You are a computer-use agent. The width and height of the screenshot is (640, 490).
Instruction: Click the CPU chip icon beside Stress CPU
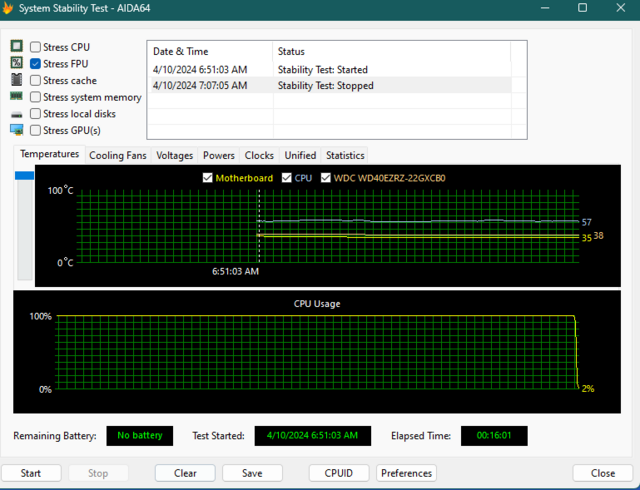pyautogui.click(x=16, y=47)
